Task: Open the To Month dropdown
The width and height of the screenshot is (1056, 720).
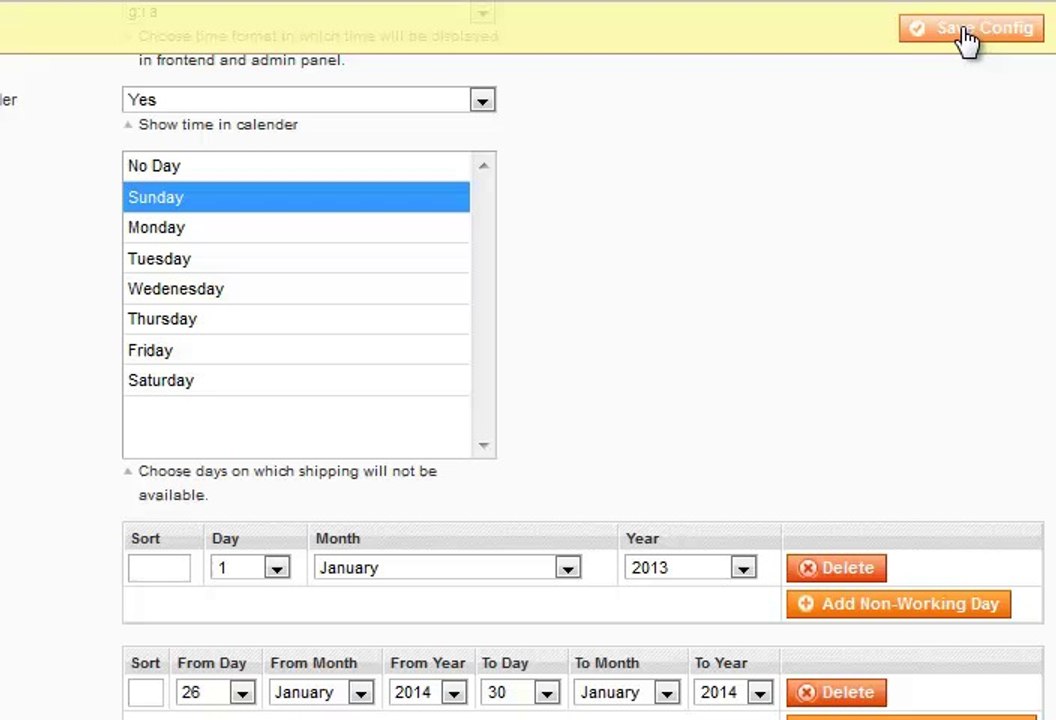Action: tap(627, 692)
